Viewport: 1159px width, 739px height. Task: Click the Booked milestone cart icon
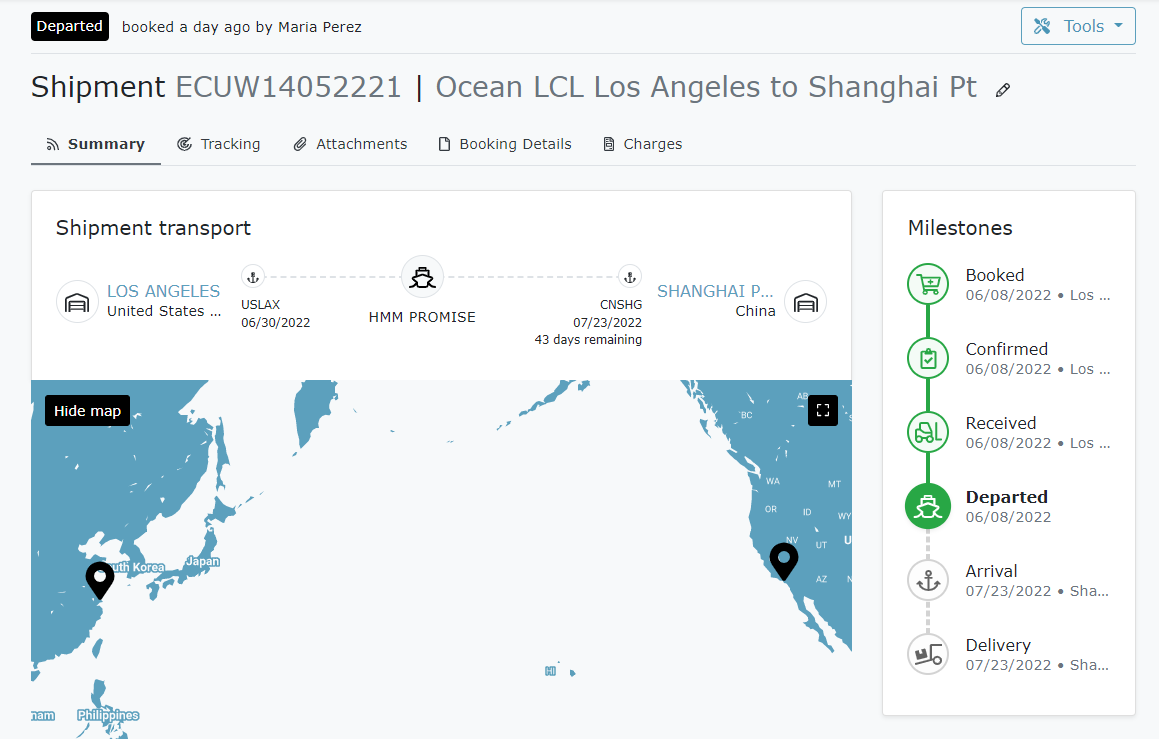[x=928, y=285]
